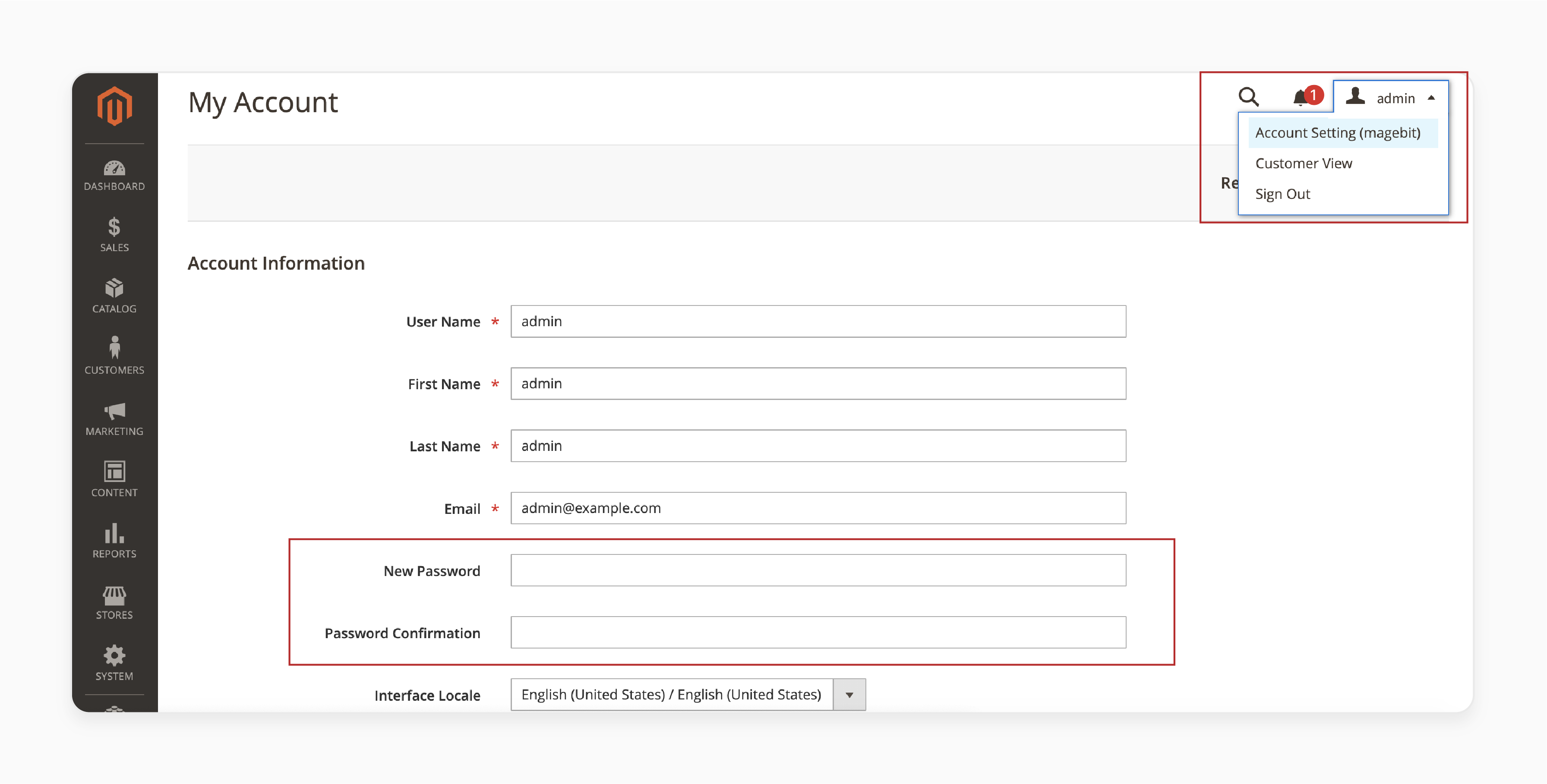Screen dimensions: 1547x784
Task: Click the Customers sidebar icon
Action: coord(113,358)
